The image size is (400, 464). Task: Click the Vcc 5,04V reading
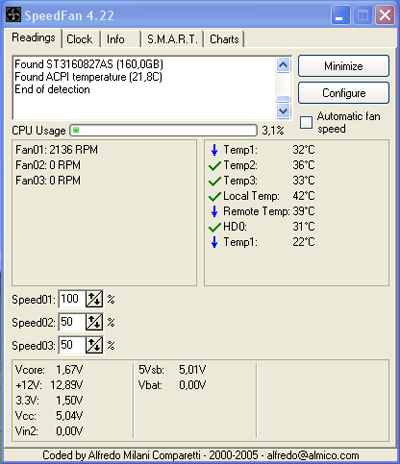pos(49,416)
